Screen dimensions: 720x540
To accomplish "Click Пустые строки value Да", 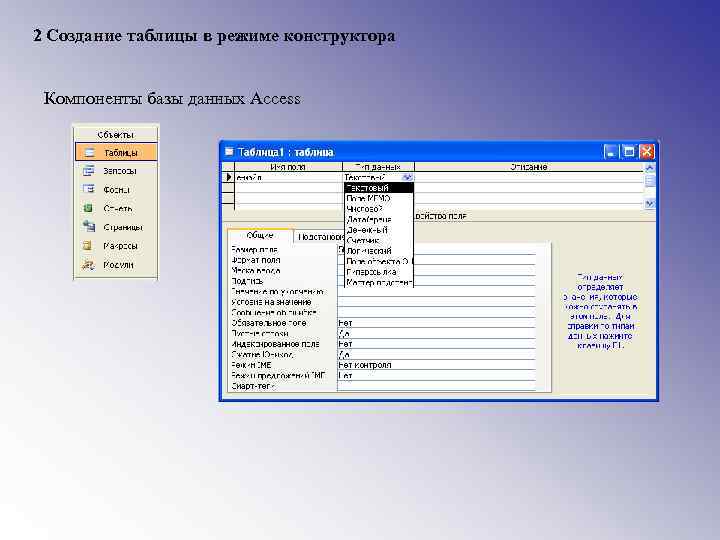I will pos(436,334).
